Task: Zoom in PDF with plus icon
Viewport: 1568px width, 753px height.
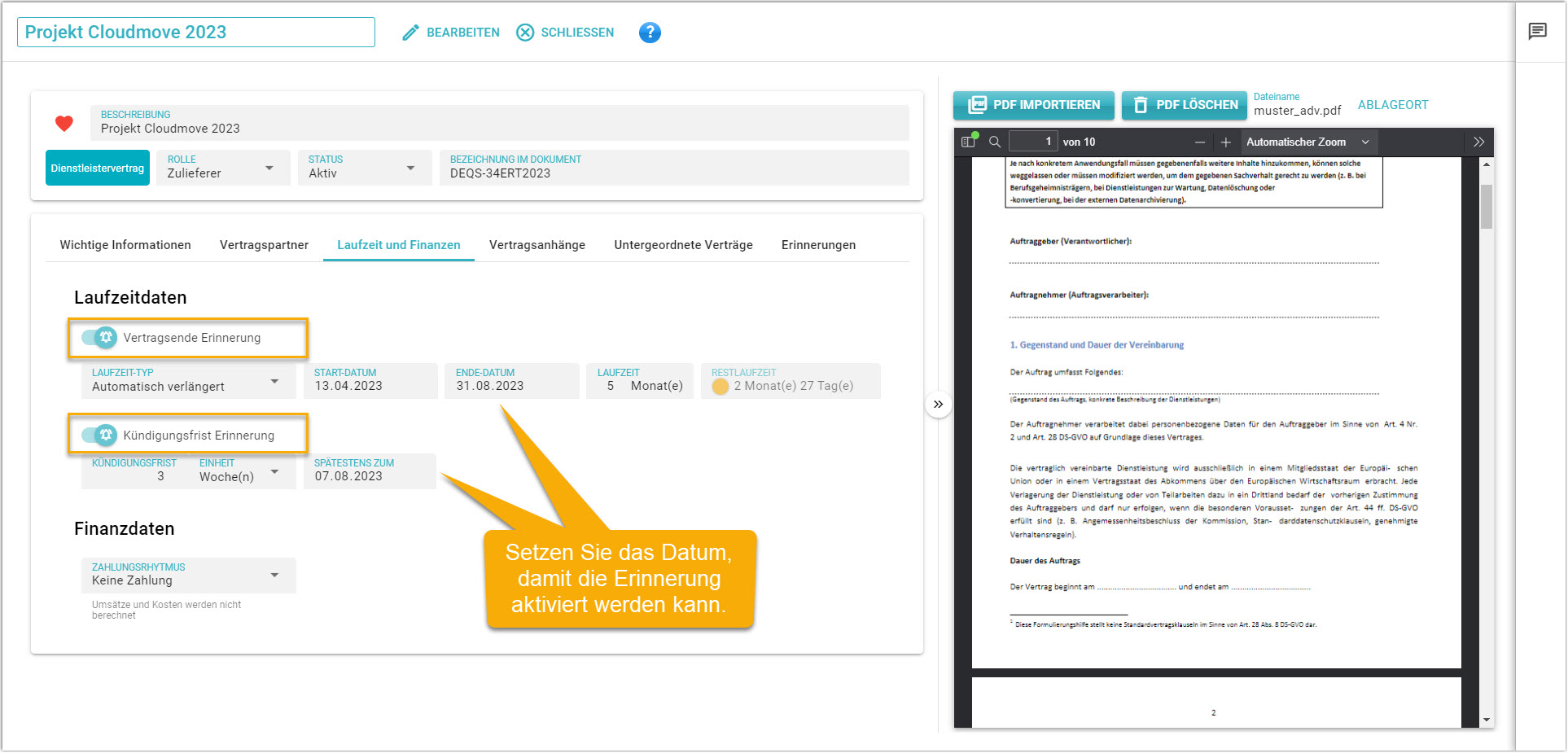Action: (1225, 142)
